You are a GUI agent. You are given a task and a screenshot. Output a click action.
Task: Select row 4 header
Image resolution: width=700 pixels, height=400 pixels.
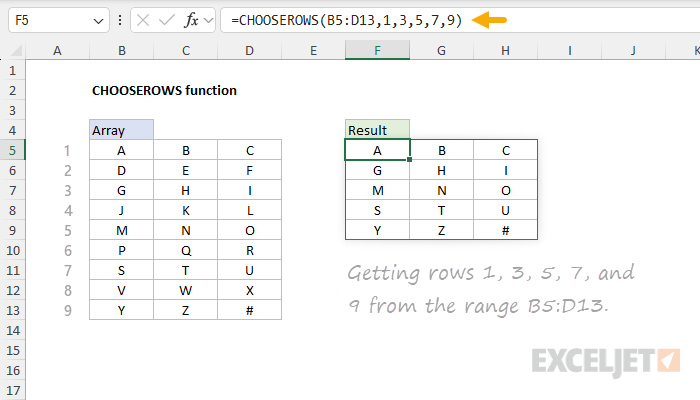click(x=12, y=130)
